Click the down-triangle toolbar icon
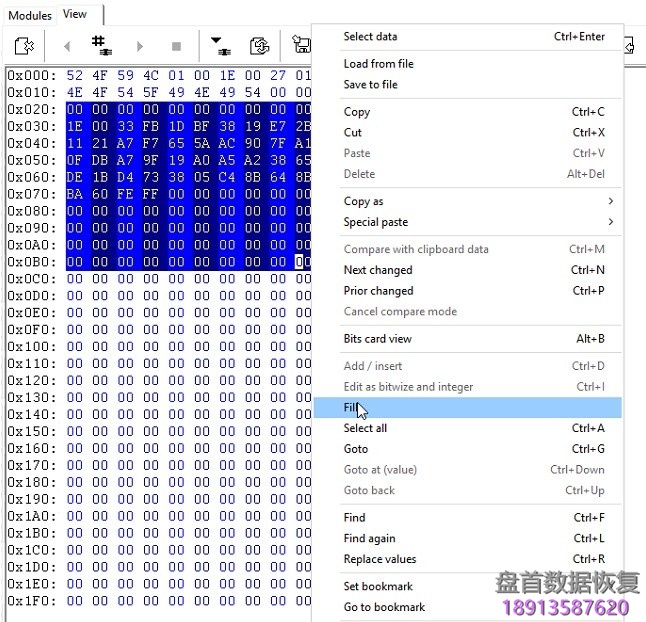 pos(218,45)
